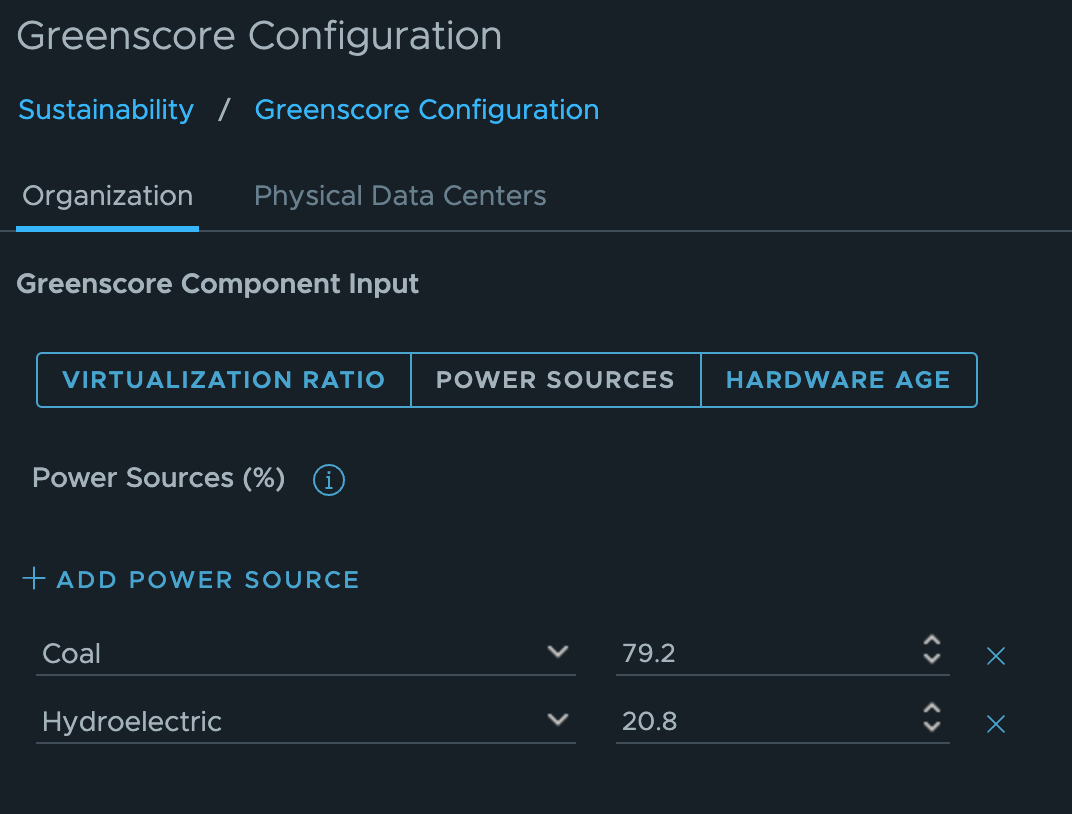Image resolution: width=1072 pixels, height=814 pixels.
Task: Open the Hydroelectric power source dropdown
Action: click(306, 721)
